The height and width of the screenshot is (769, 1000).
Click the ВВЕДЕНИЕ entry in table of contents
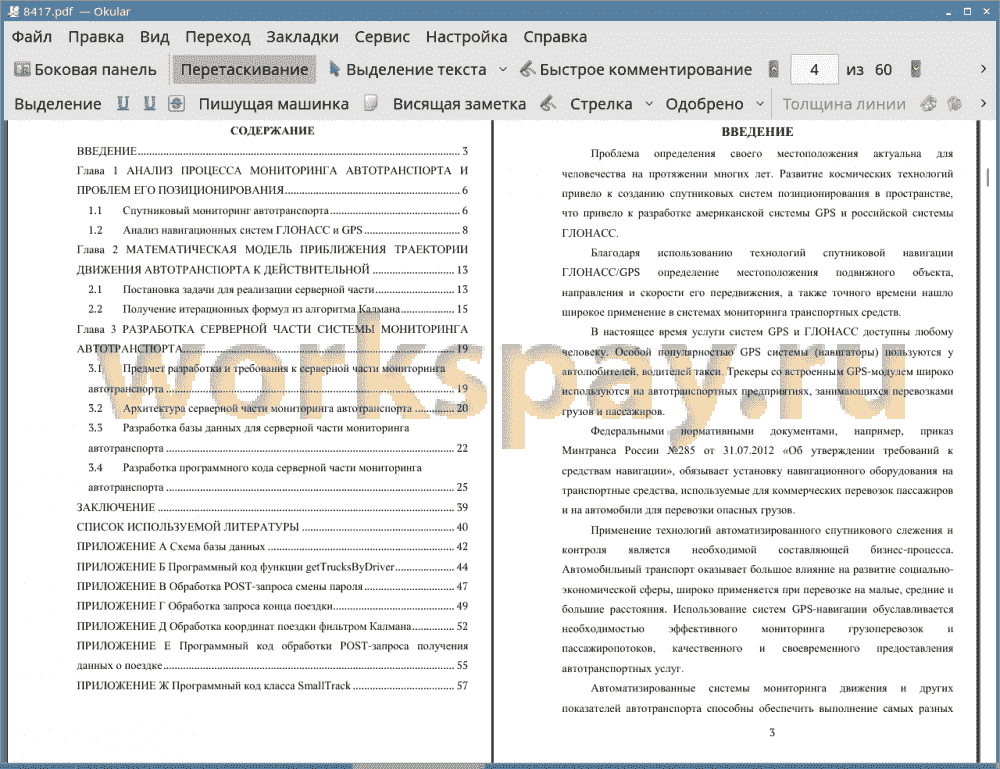tap(272, 151)
